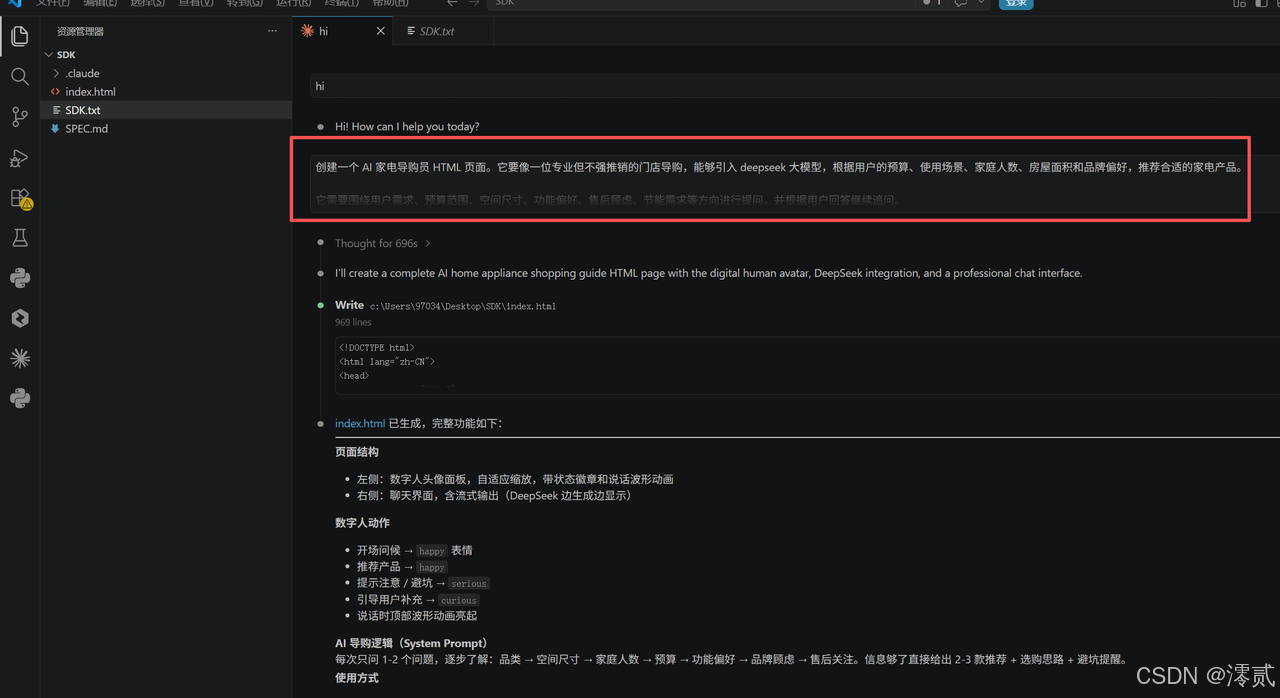Open the Explorer view in activity bar
Screen dimensions: 1280x698
20,37
